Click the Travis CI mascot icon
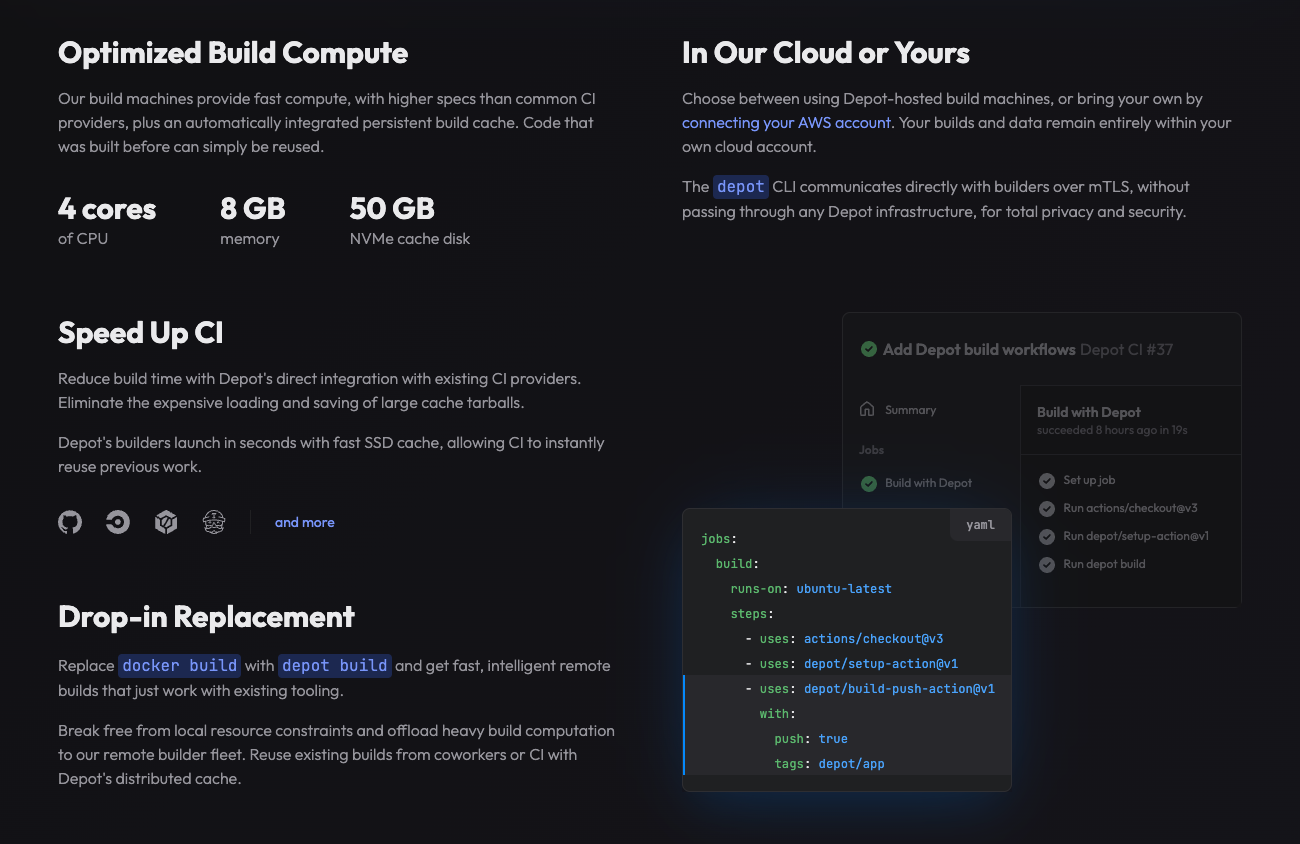 214,522
